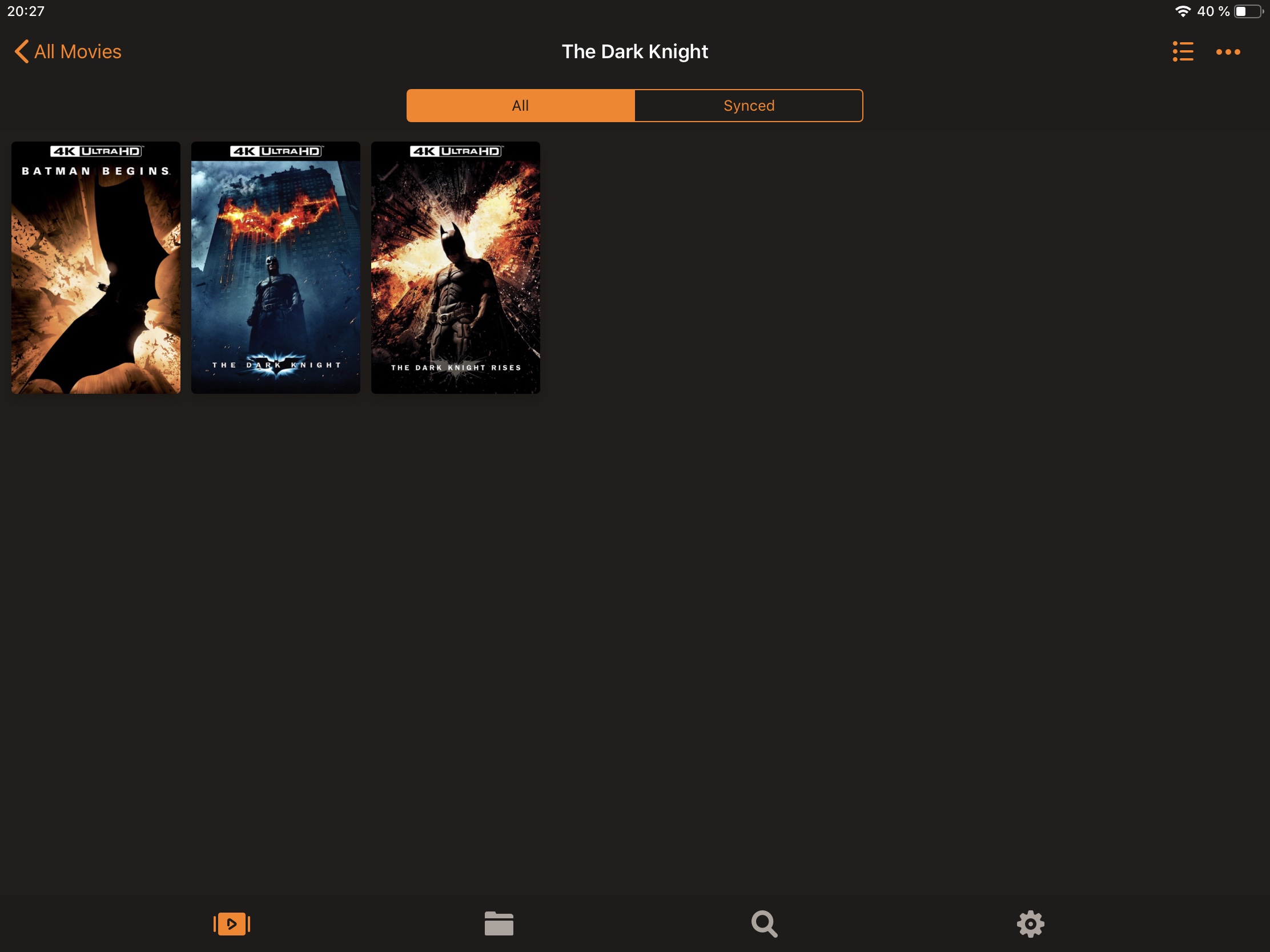Open the video library tab icon

tap(232, 923)
